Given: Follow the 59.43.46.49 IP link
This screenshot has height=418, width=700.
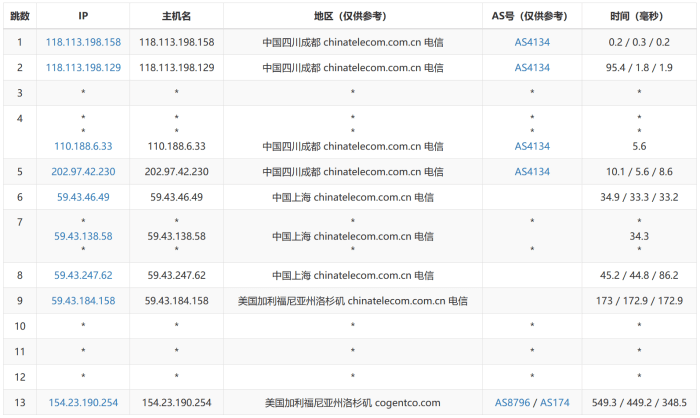Looking at the screenshot, I should click(83, 197).
